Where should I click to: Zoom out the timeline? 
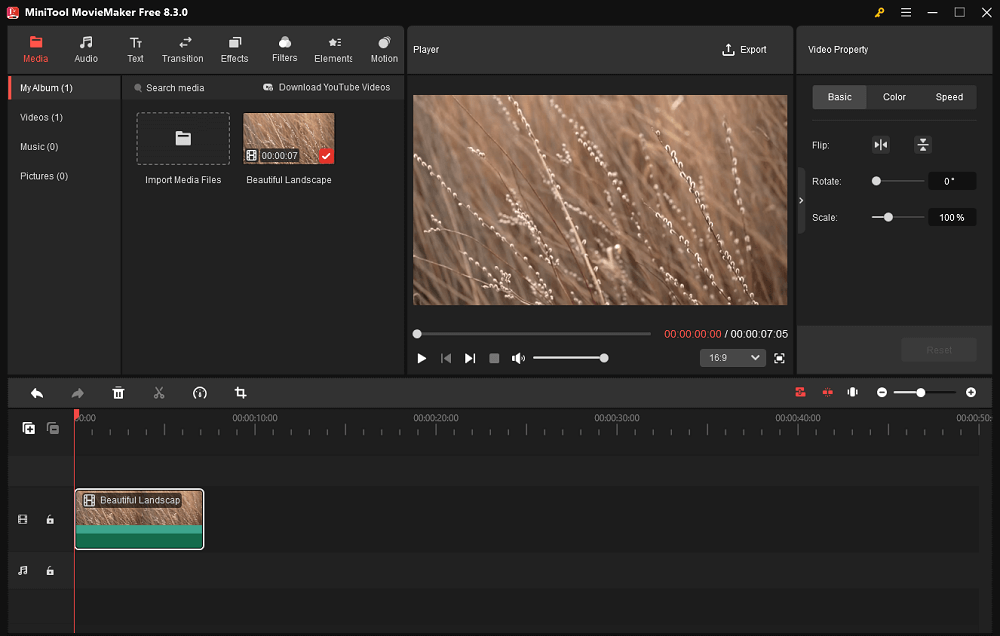(882, 392)
